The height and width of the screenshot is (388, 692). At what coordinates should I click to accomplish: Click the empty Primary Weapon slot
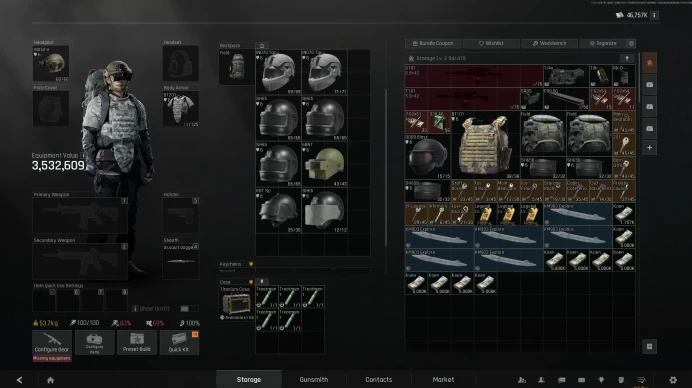pyautogui.click(x=80, y=215)
